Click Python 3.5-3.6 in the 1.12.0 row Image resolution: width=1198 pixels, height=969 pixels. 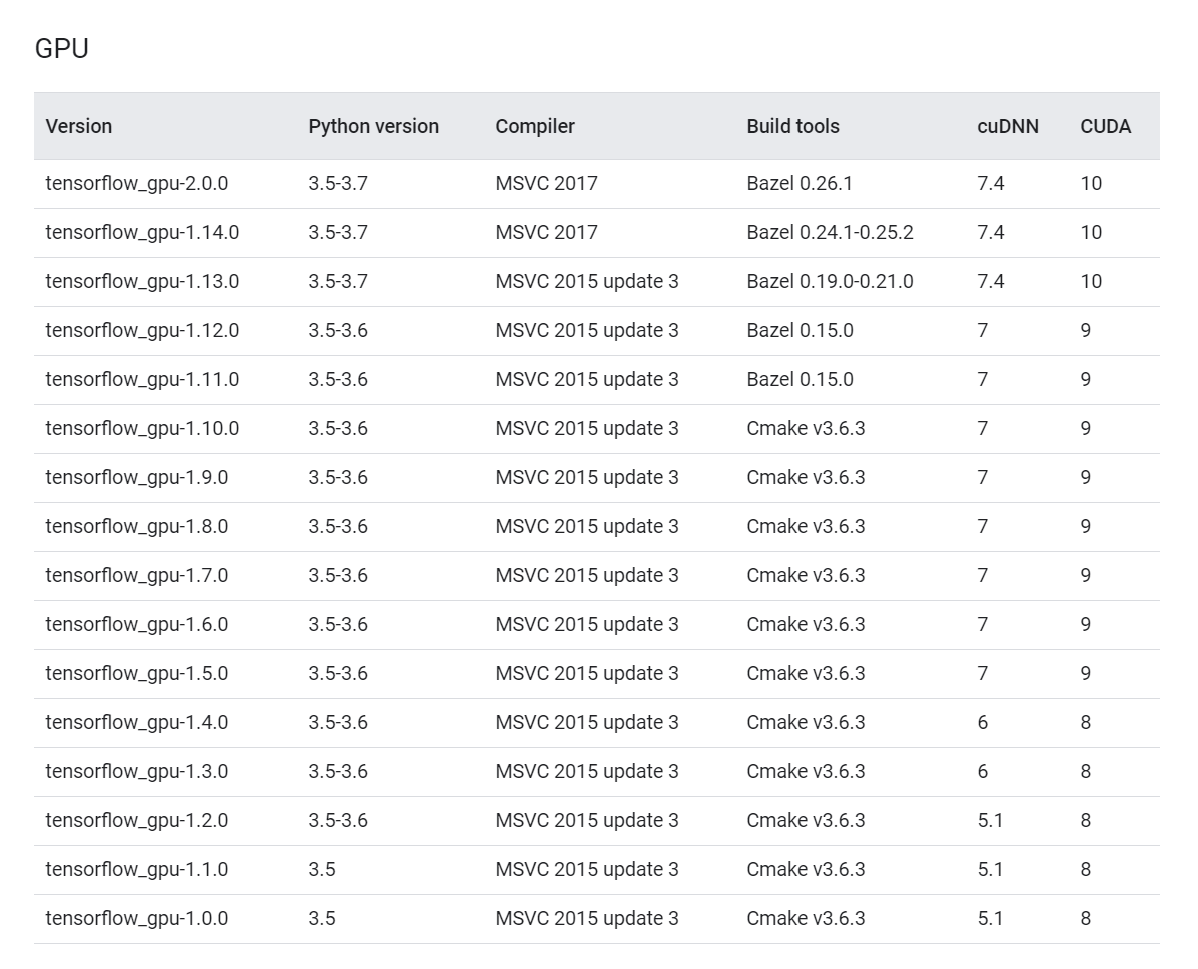338,330
